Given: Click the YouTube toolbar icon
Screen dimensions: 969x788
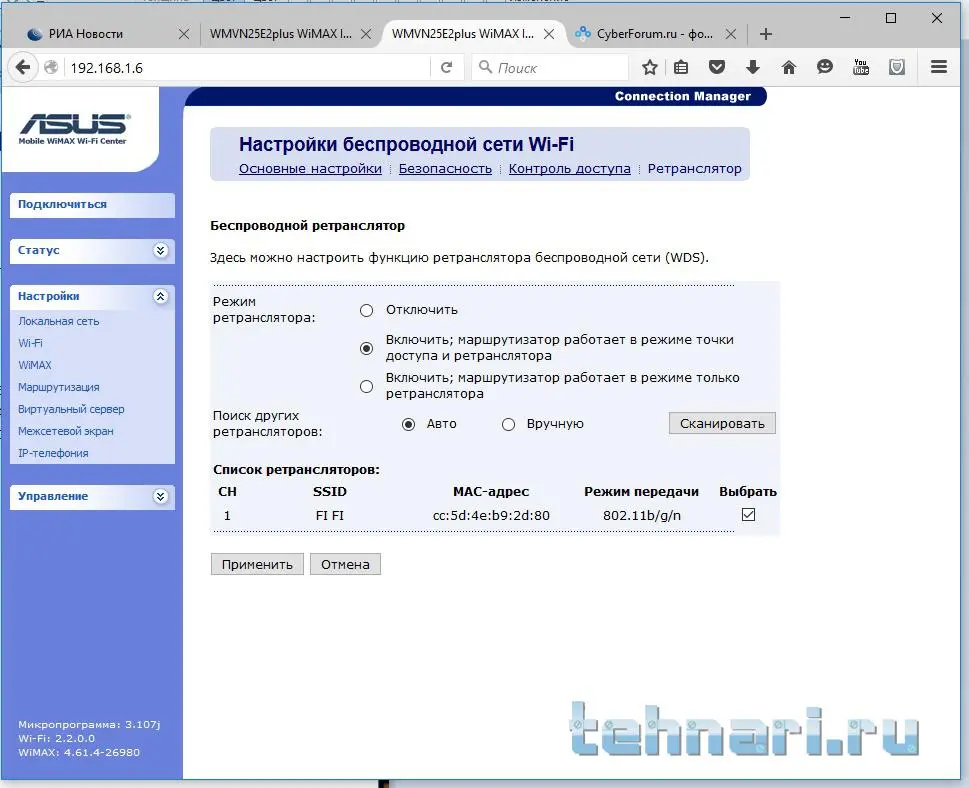Looking at the screenshot, I should coord(861,67).
